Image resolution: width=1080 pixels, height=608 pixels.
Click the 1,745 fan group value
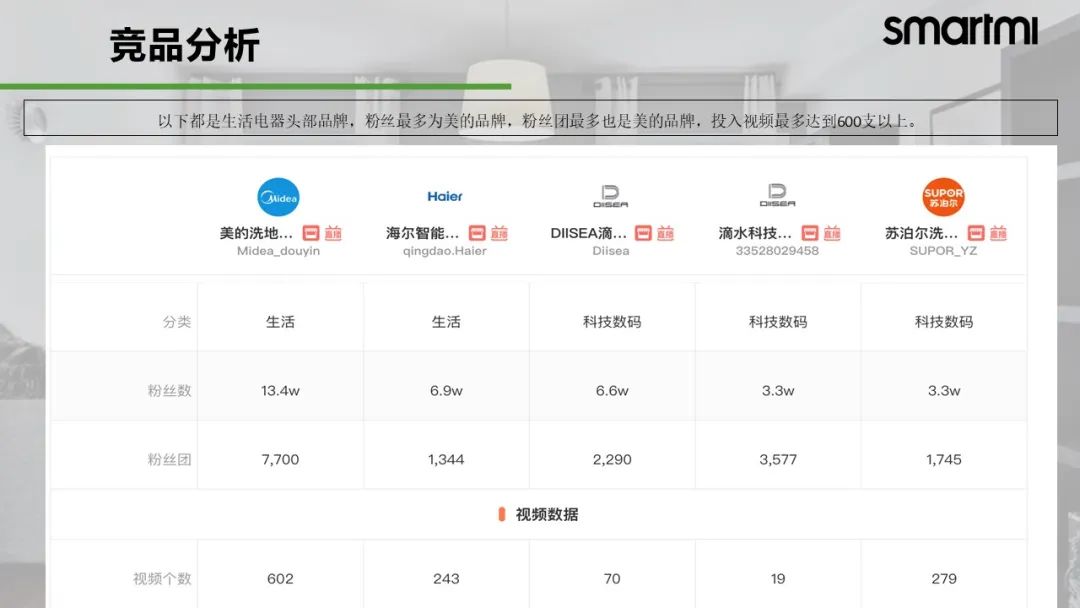944,459
